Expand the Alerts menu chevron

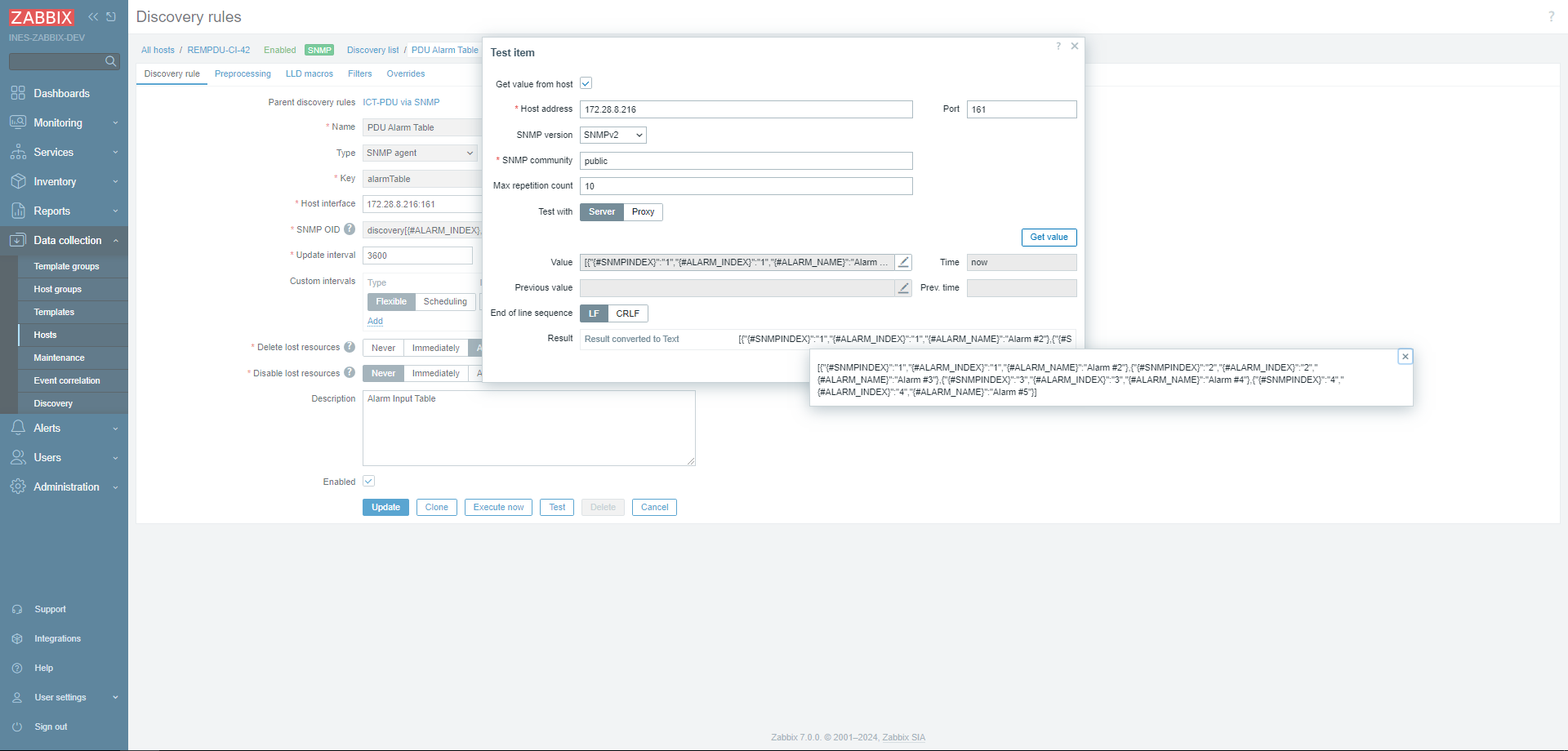pyautogui.click(x=115, y=429)
